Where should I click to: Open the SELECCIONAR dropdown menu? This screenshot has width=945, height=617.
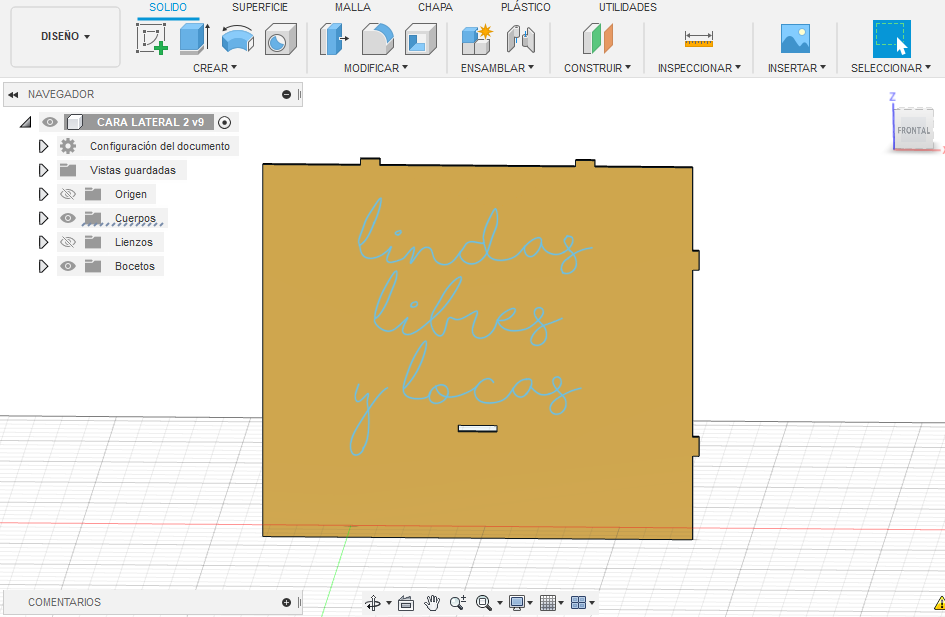pyautogui.click(x=891, y=68)
